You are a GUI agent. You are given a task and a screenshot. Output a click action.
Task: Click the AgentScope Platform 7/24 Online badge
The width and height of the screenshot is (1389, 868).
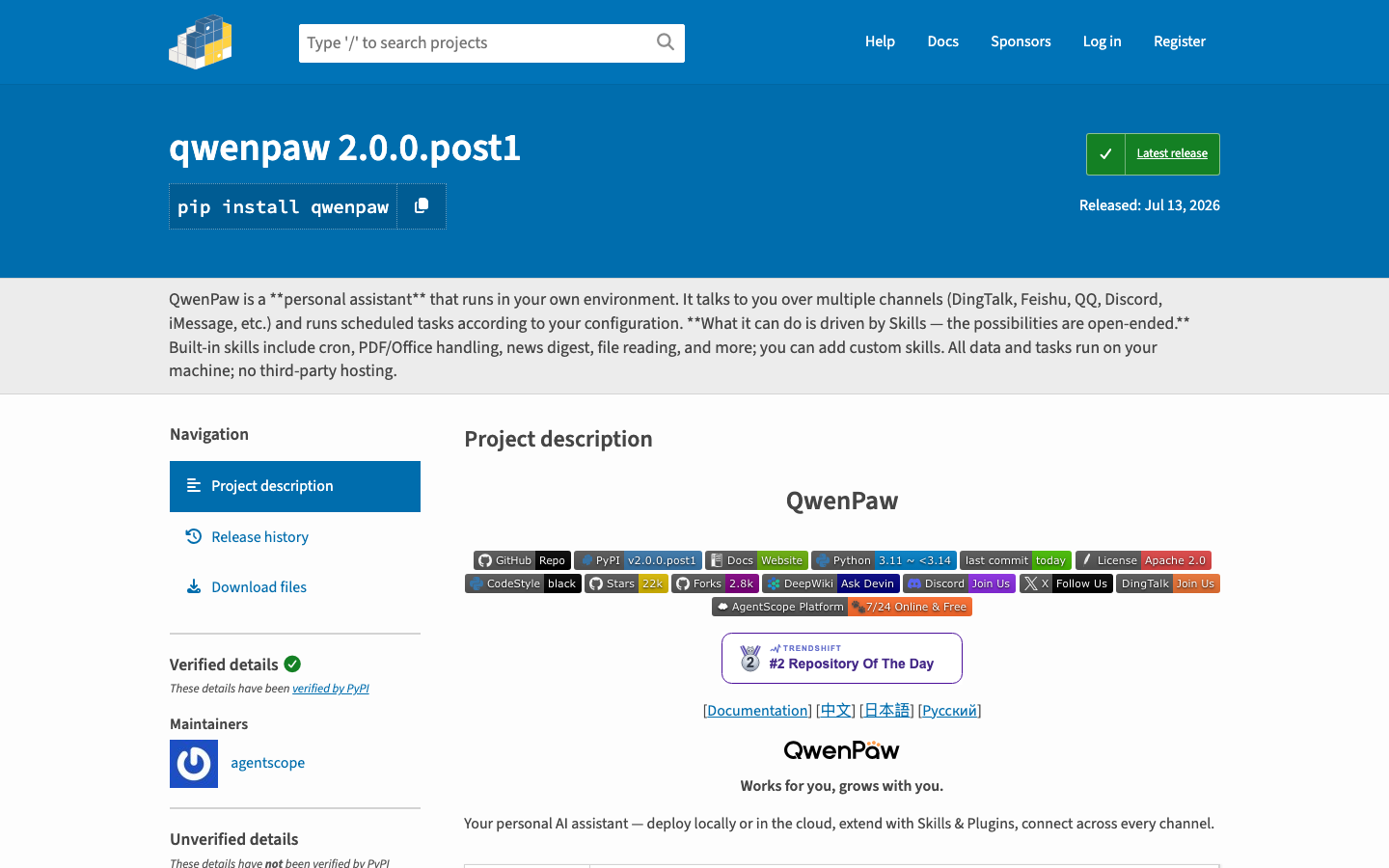coord(842,607)
